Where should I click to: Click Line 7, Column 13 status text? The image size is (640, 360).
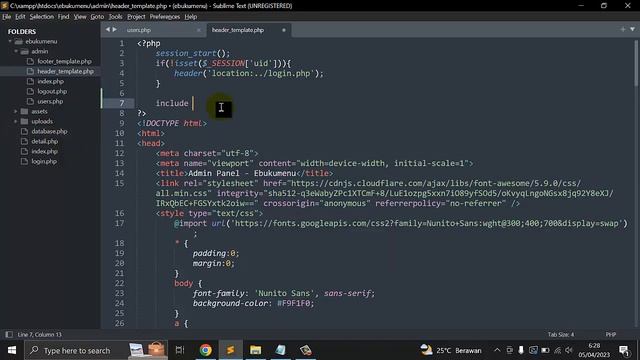40,335
